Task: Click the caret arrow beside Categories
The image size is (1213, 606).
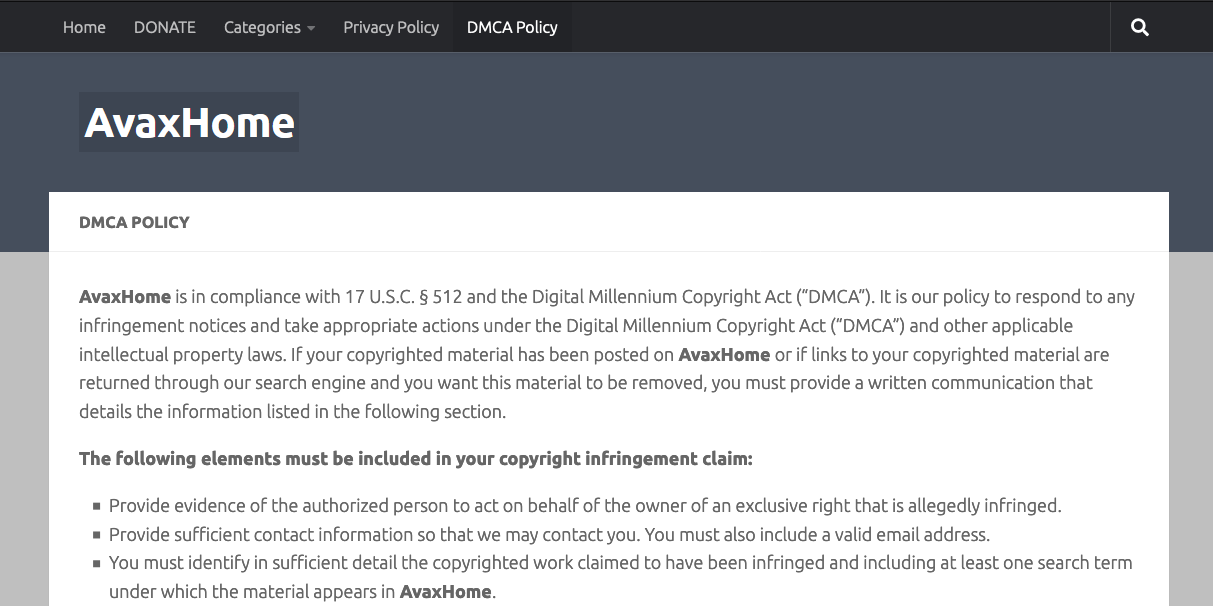Action: coord(311,28)
